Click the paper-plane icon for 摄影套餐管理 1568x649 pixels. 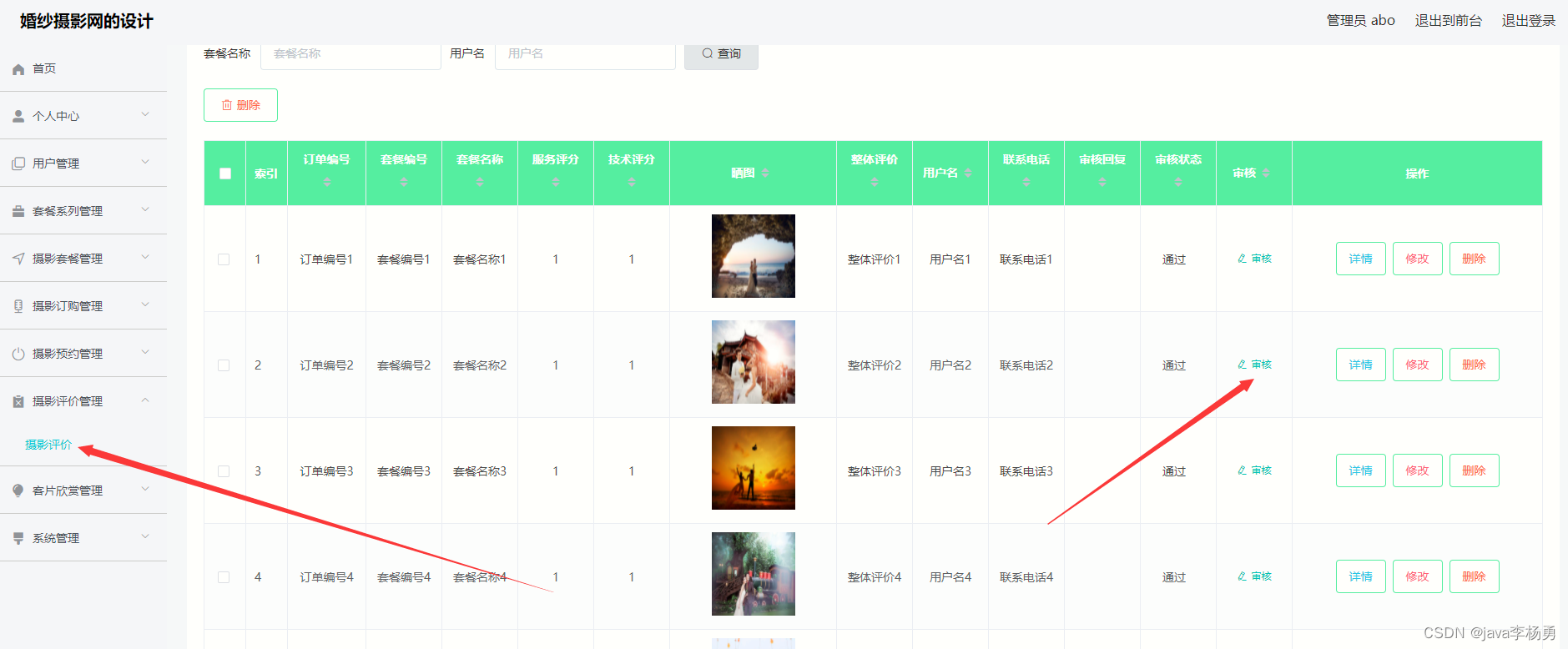(x=18, y=259)
